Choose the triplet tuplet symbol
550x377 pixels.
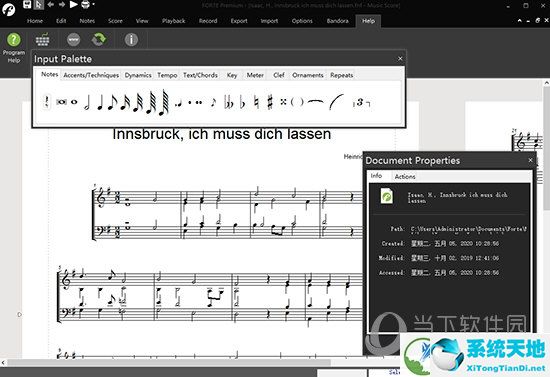pyautogui.click(x=361, y=103)
